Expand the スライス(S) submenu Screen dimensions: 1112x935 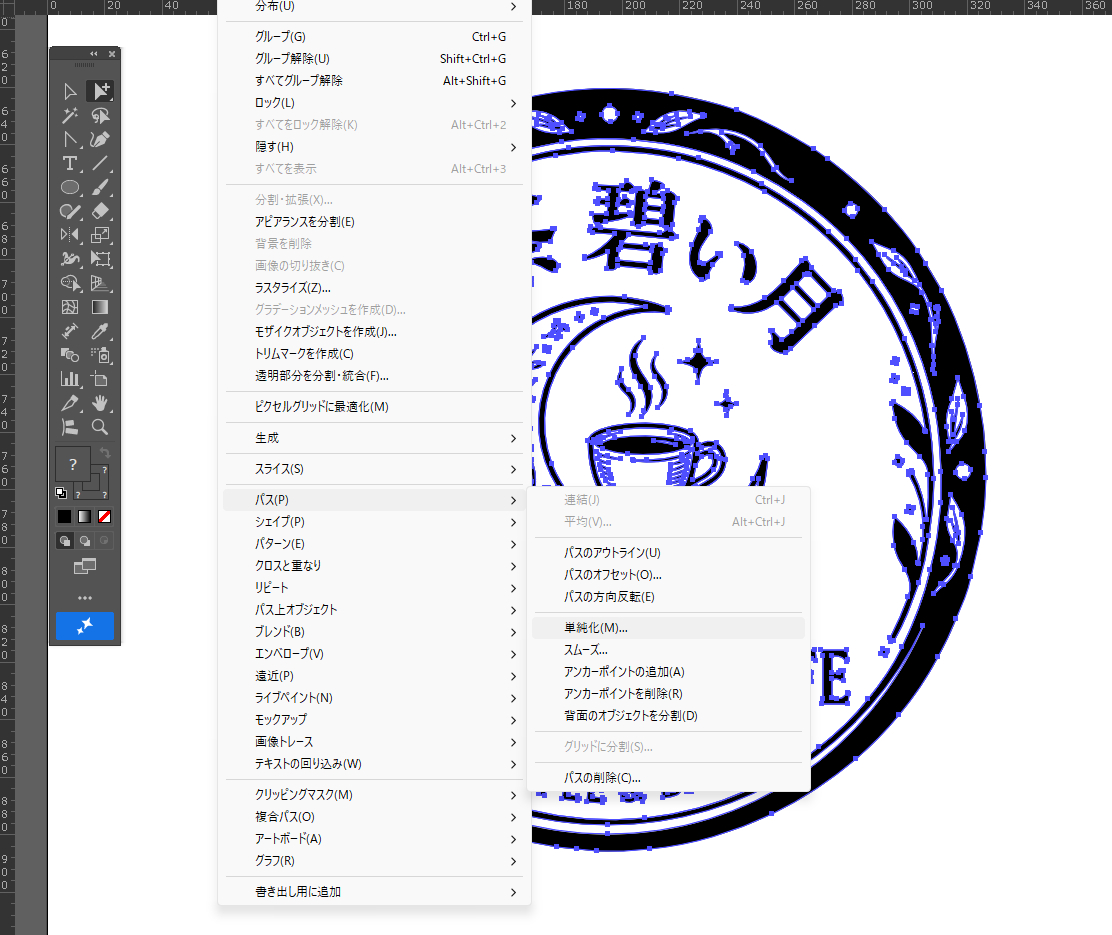tap(374, 470)
